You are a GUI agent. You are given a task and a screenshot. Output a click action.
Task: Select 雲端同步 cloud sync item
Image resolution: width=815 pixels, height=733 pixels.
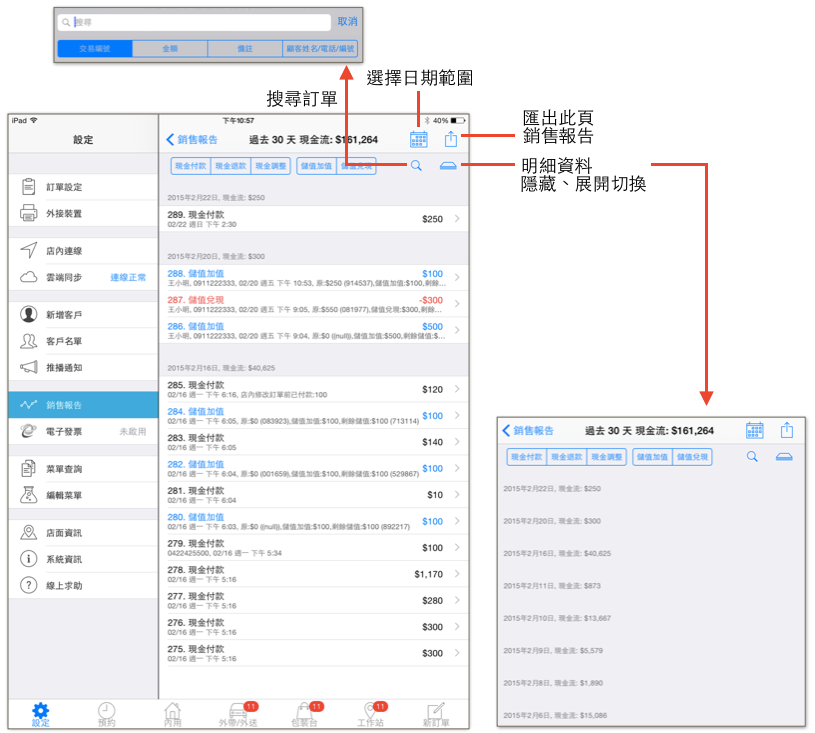coord(83,277)
